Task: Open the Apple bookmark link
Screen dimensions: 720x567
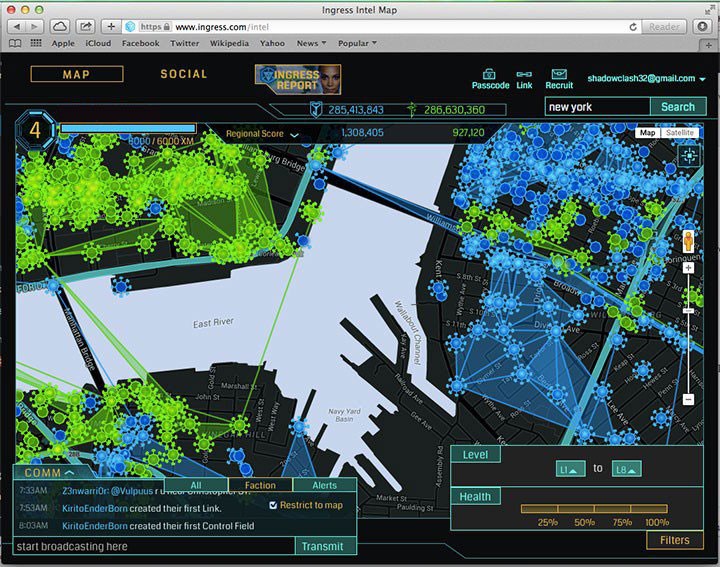Action: click(x=63, y=43)
